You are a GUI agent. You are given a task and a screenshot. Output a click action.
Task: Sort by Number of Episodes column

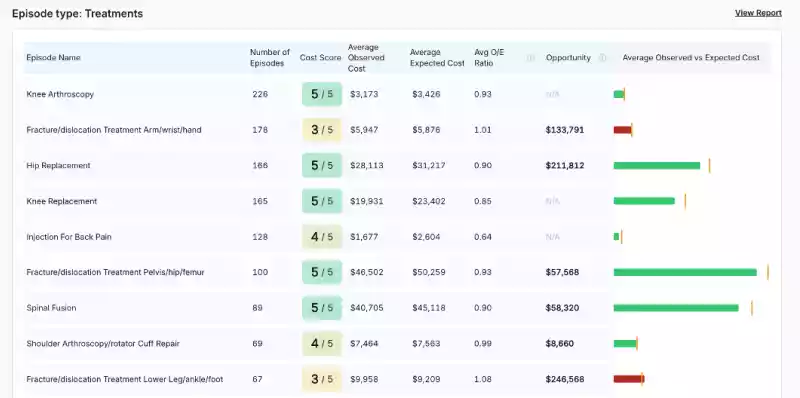pos(270,58)
